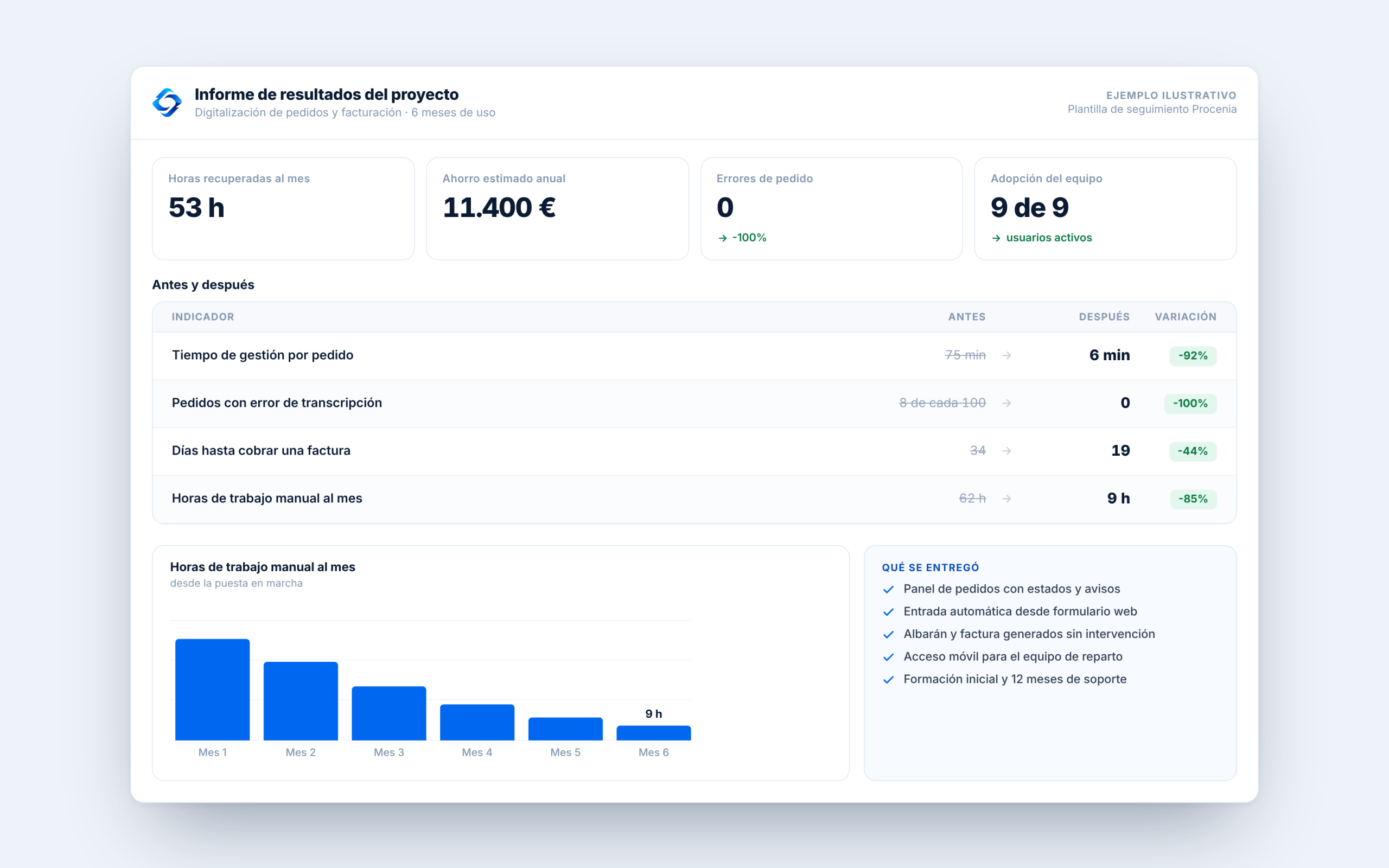Click the Horas recuperadas al mes label

[x=239, y=178]
